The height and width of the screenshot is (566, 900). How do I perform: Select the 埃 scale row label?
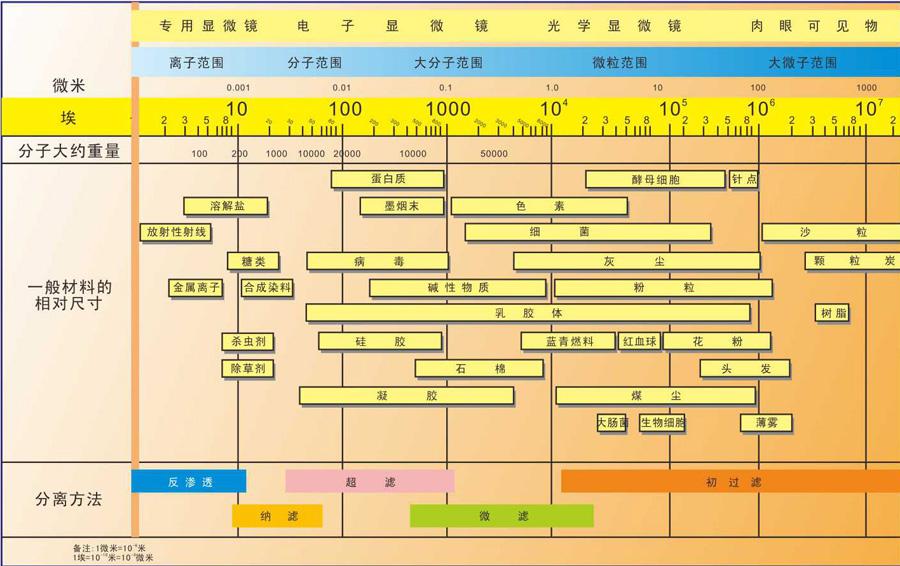(x=68, y=118)
